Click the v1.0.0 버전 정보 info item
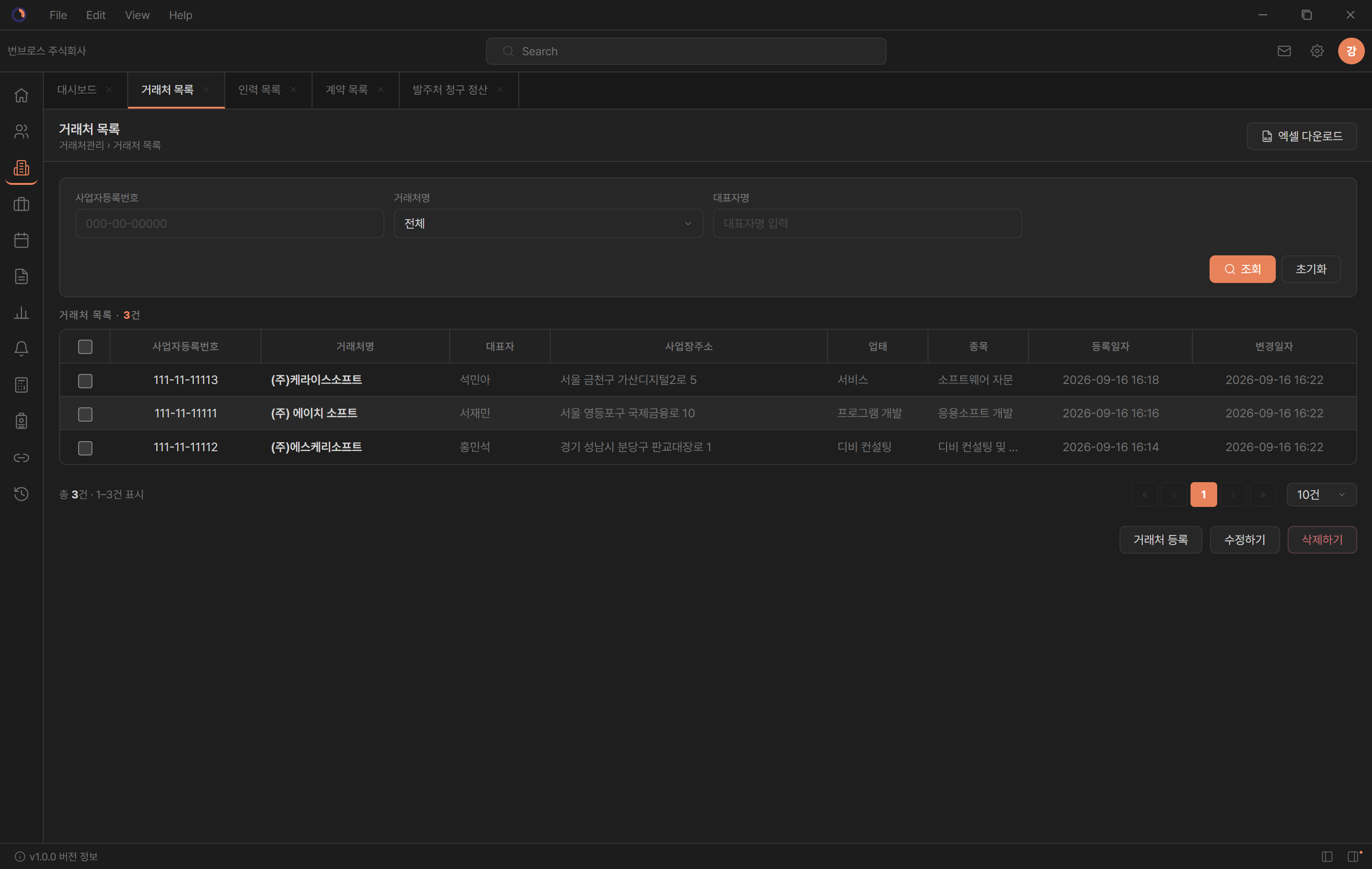 coord(56,857)
